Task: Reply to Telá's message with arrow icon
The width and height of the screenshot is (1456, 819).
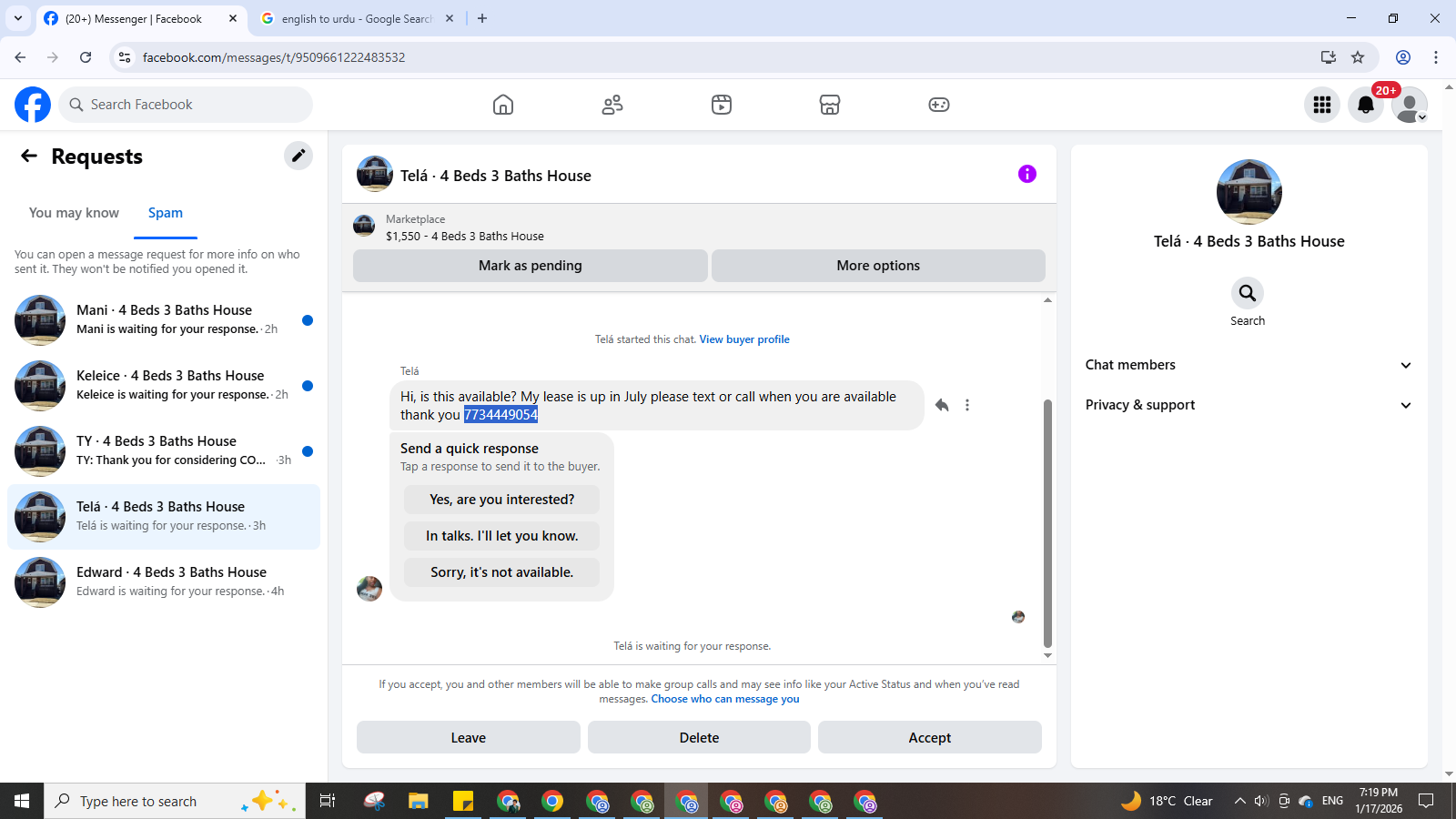Action: point(942,405)
